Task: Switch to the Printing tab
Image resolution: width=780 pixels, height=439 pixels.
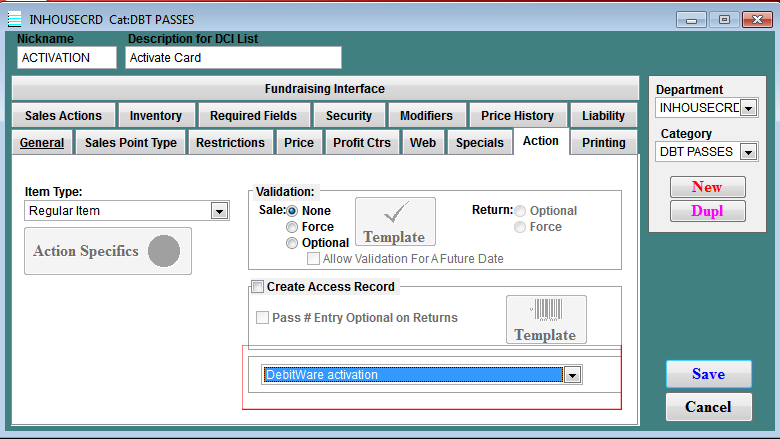Action: 604,143
